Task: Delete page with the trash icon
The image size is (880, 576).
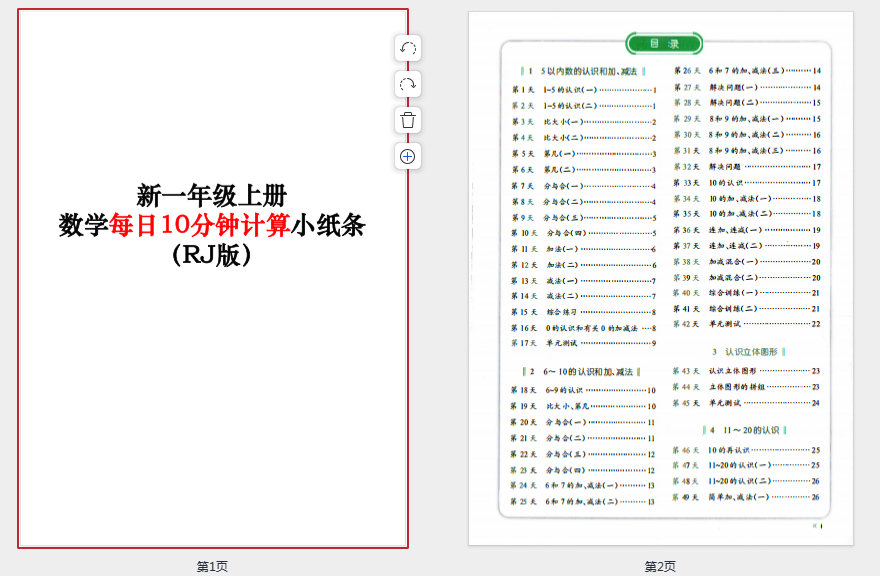Action: 408,120
